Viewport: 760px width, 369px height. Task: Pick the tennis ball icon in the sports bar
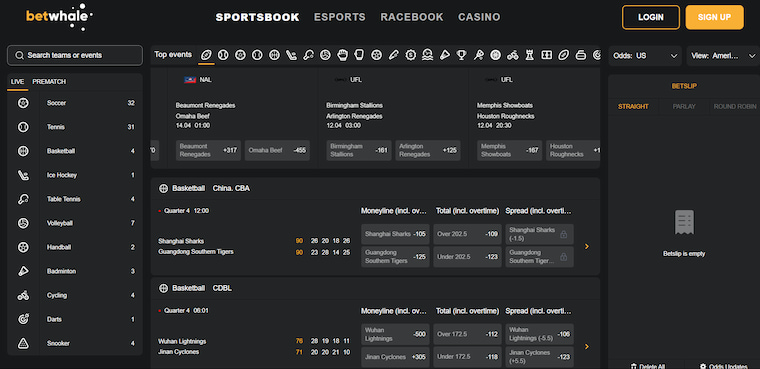coord(257,55)
